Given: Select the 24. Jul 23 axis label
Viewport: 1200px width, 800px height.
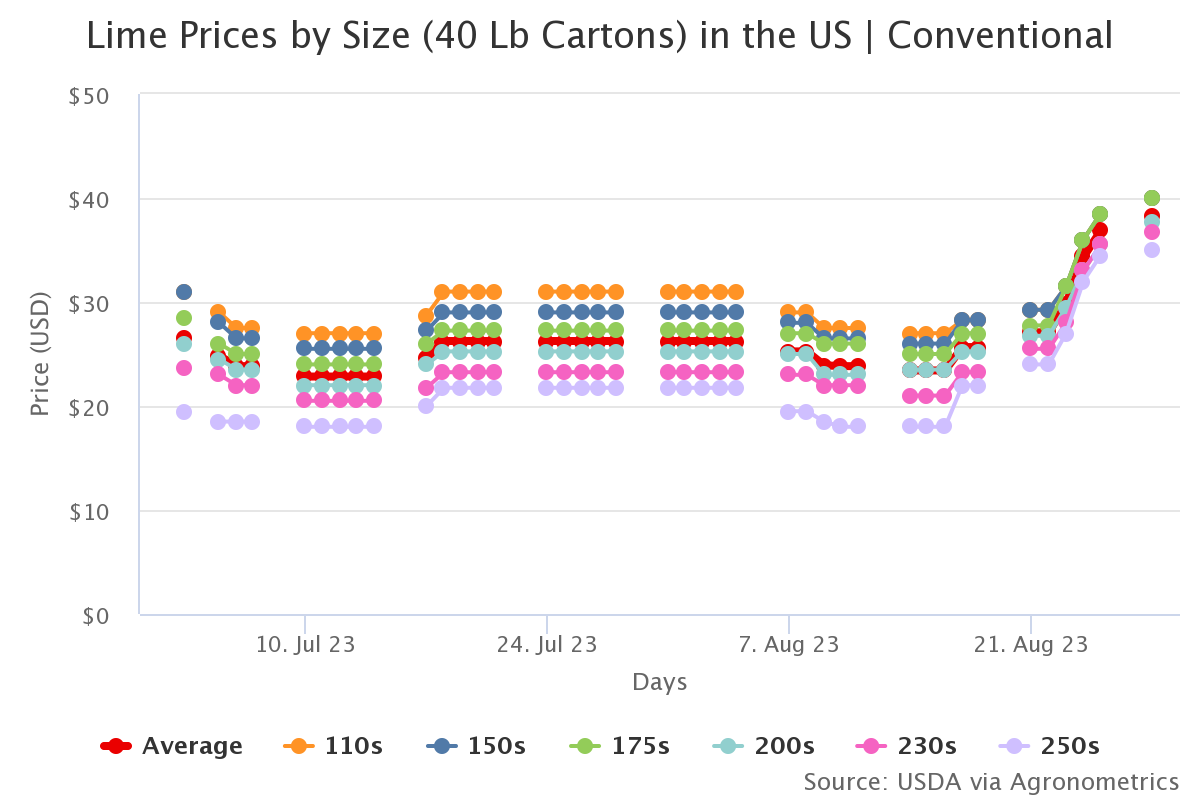Looking at the screenshot, I should (547, 645).
